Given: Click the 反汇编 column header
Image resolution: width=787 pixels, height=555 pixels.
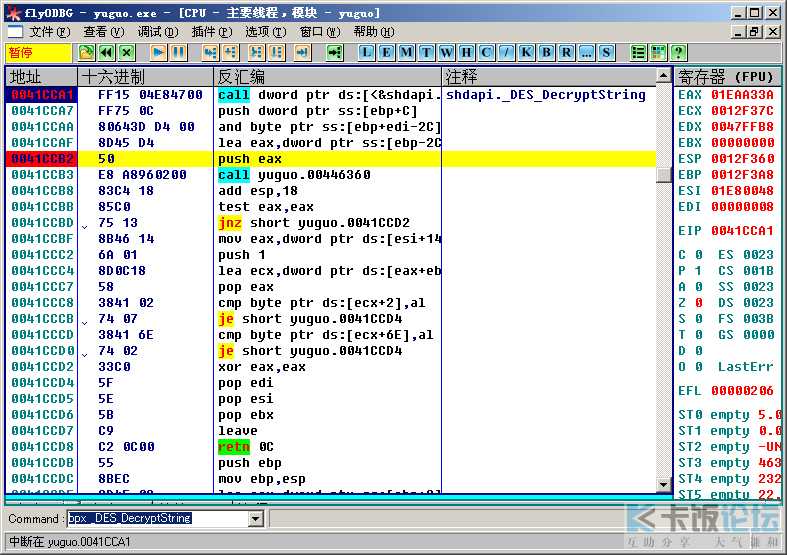Looking at the screenshot, I should click(328, 77).
